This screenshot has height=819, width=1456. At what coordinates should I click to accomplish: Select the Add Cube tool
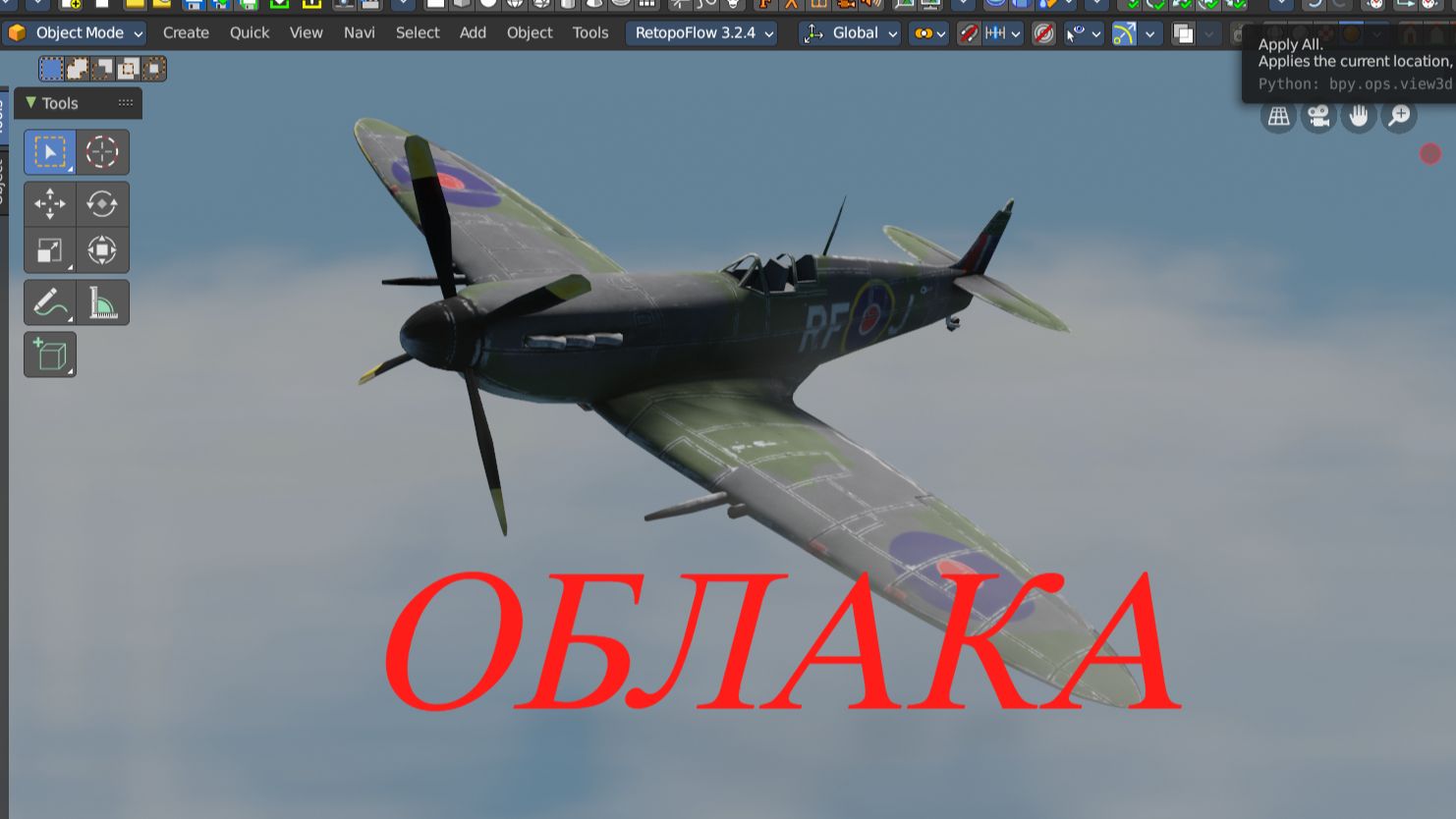pyautogui.click(x=49, y=355)
